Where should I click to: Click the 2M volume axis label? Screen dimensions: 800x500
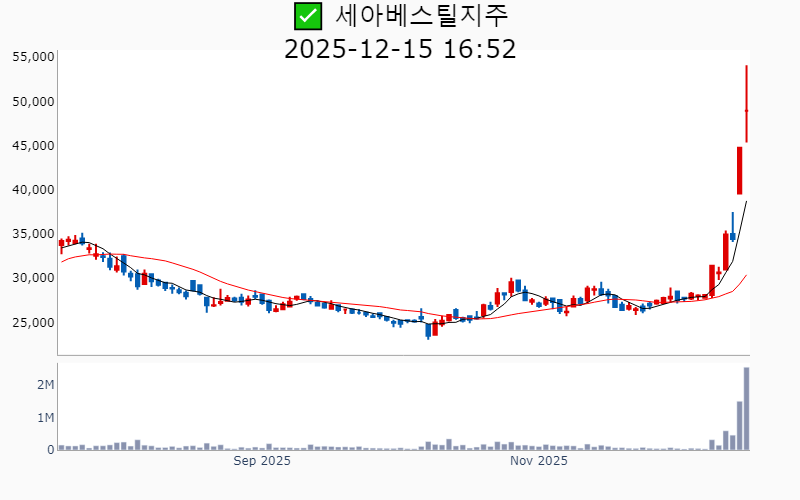coord(45,385)
